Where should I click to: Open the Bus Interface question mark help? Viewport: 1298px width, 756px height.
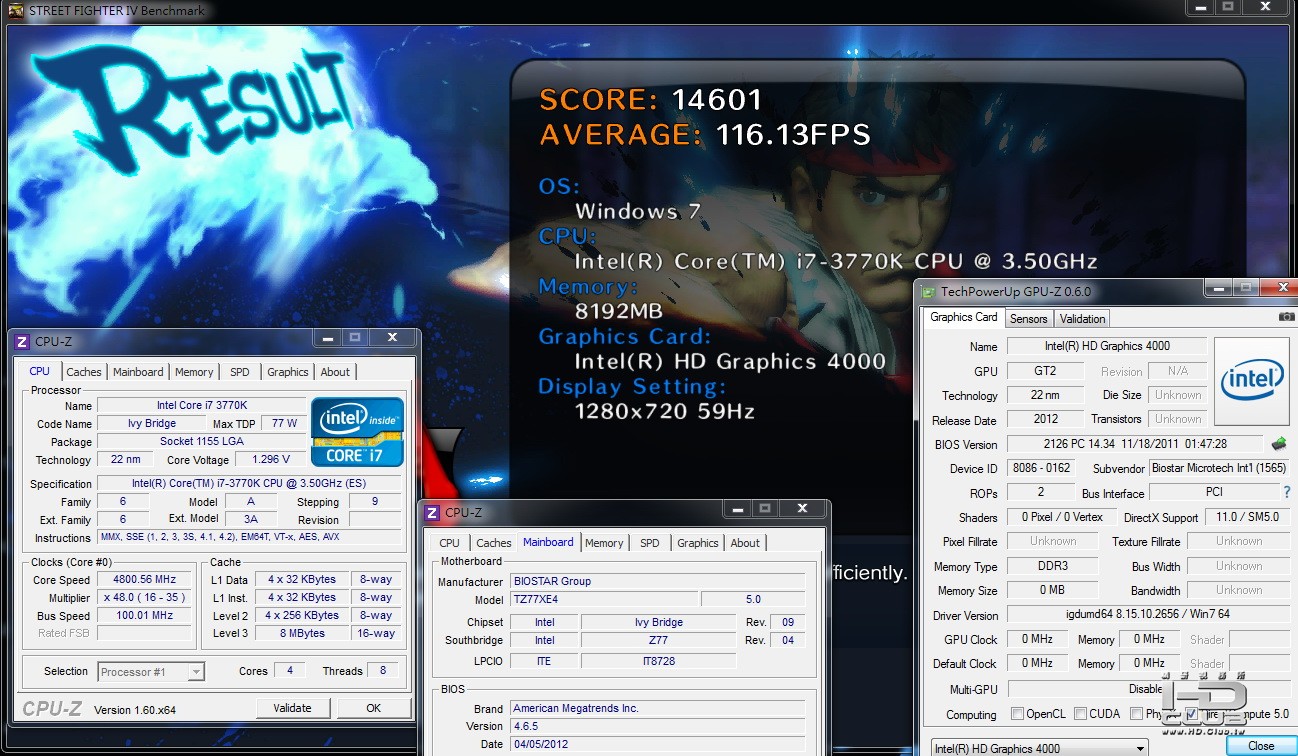(1286, 492)
